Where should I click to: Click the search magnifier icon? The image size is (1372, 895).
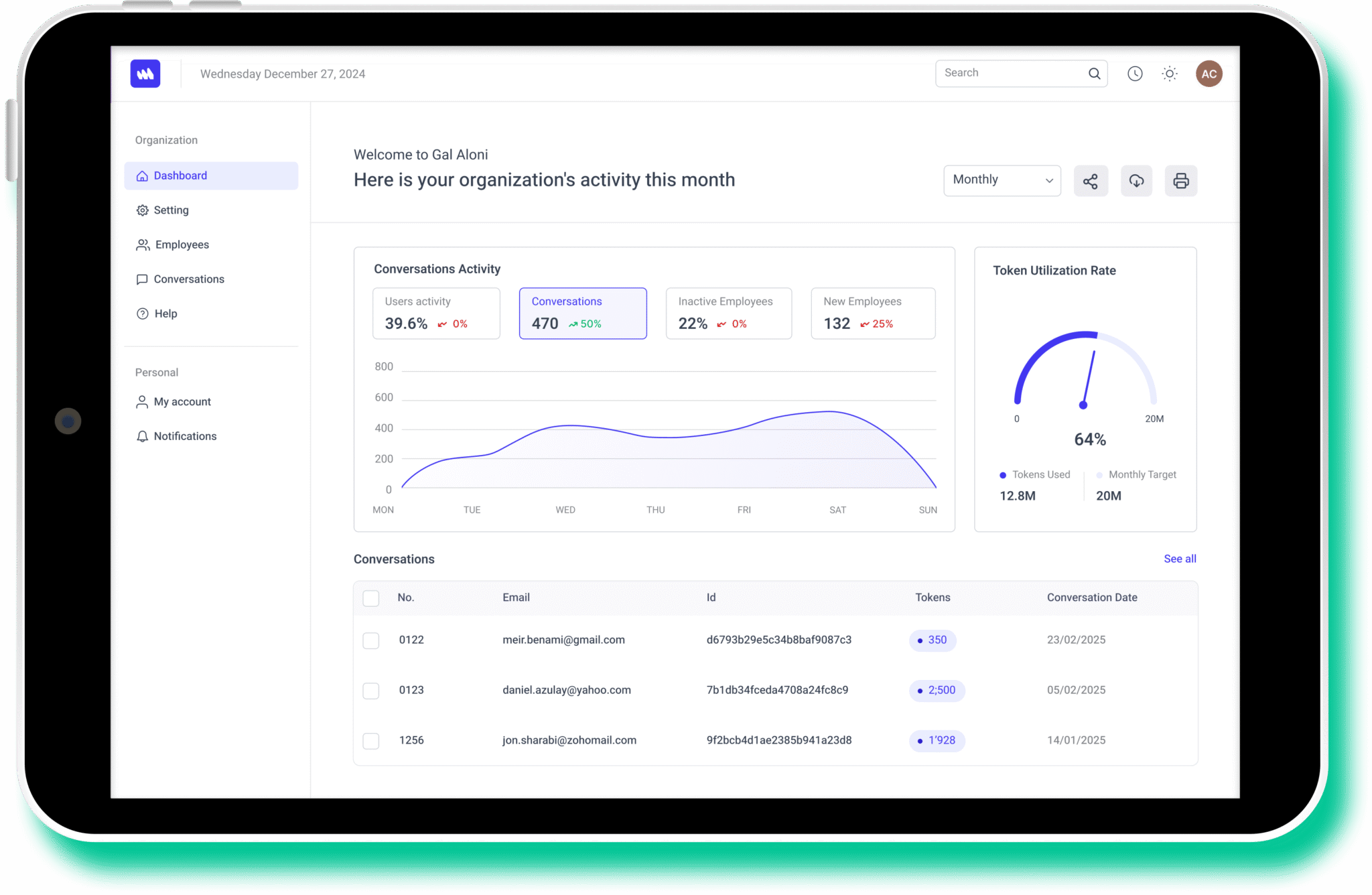coord(1094,74)
